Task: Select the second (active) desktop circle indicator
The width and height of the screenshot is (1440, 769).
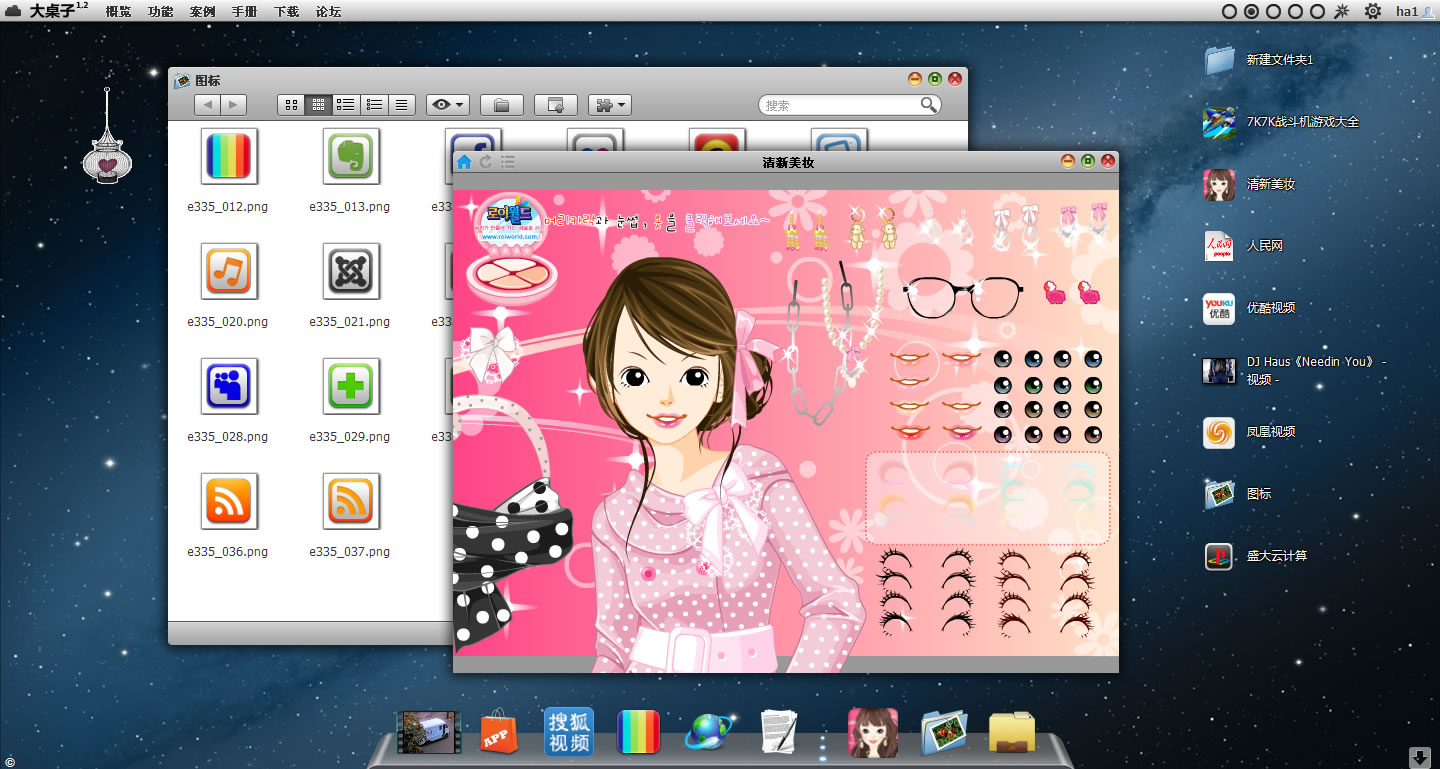Action: pyautogui.click(x=1251, y=12)
